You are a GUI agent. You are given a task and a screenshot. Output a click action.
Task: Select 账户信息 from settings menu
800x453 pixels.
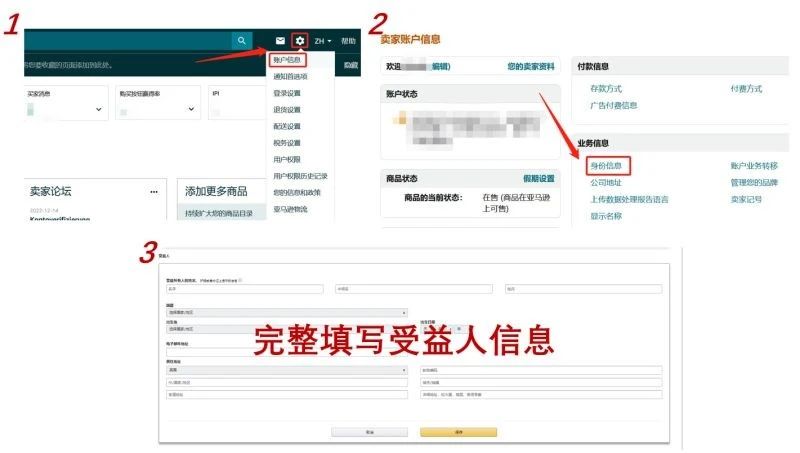click(286, 60)
